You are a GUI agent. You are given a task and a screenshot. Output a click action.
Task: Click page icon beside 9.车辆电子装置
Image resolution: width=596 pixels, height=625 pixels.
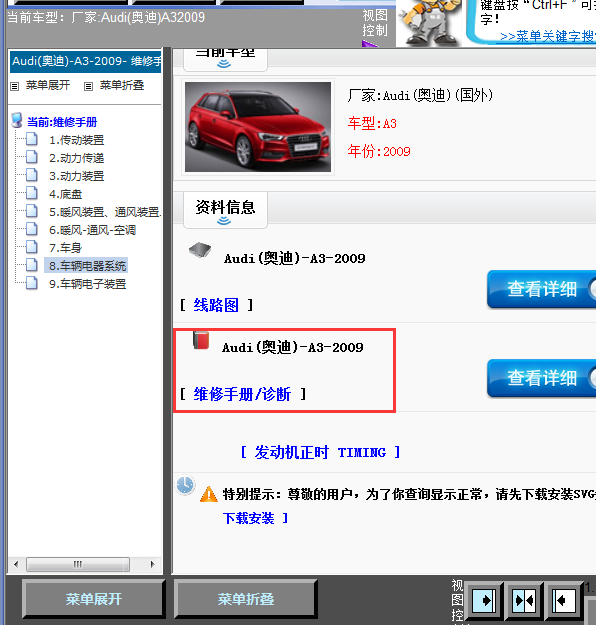[31, 283]
